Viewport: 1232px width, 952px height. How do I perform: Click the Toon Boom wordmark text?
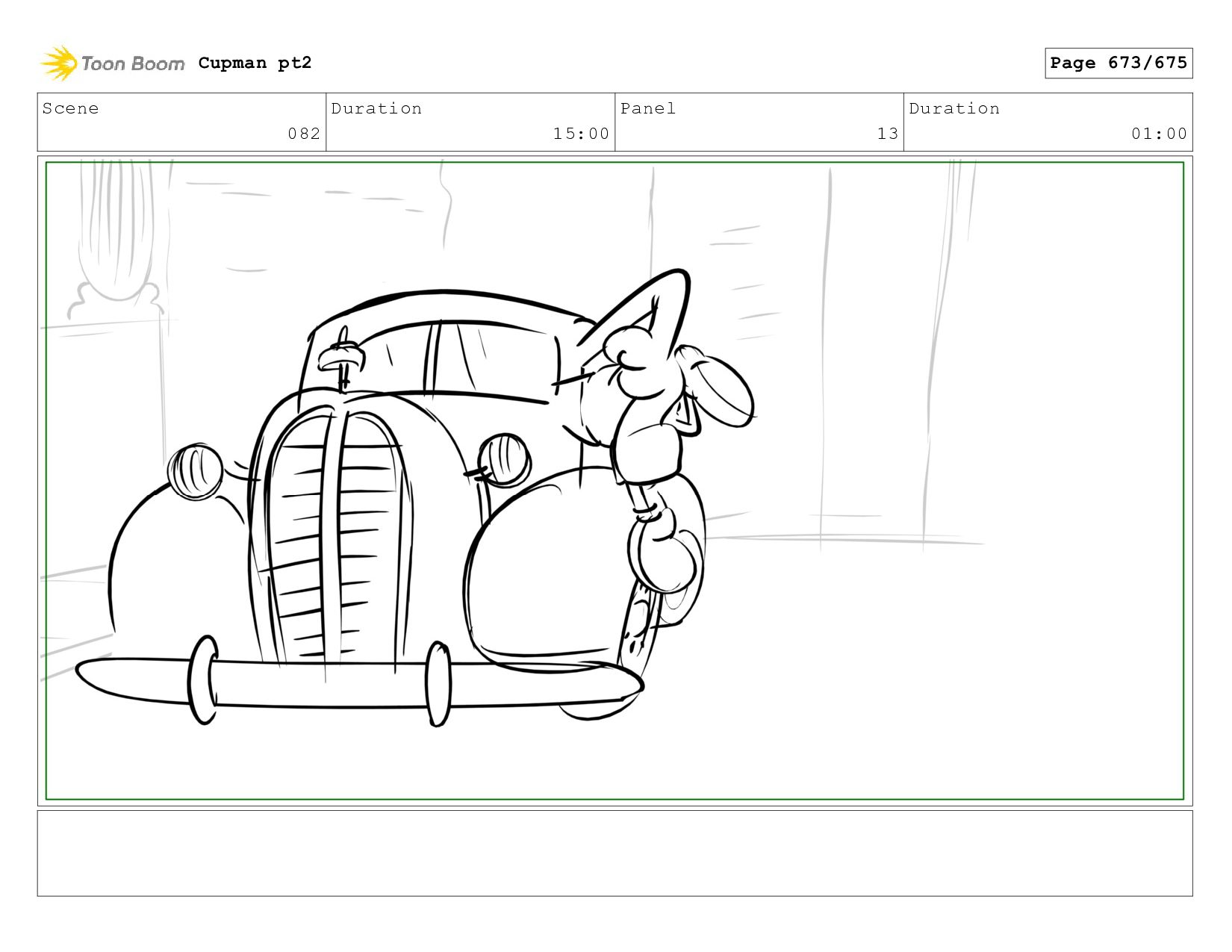[132, 63]
